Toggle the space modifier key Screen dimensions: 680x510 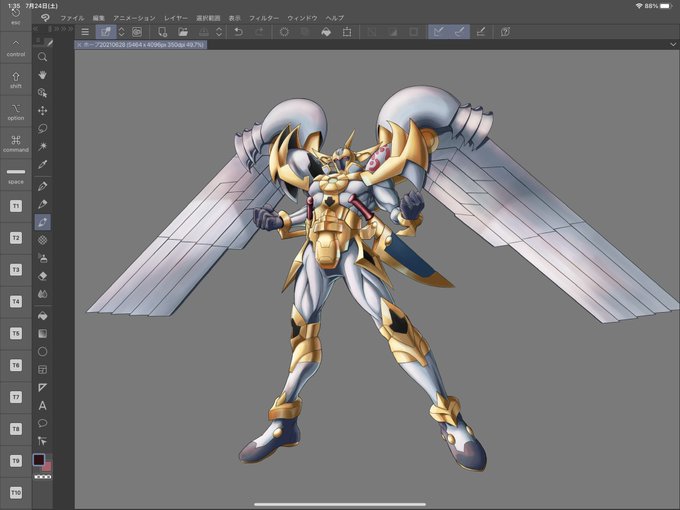[x=16, y=176]
